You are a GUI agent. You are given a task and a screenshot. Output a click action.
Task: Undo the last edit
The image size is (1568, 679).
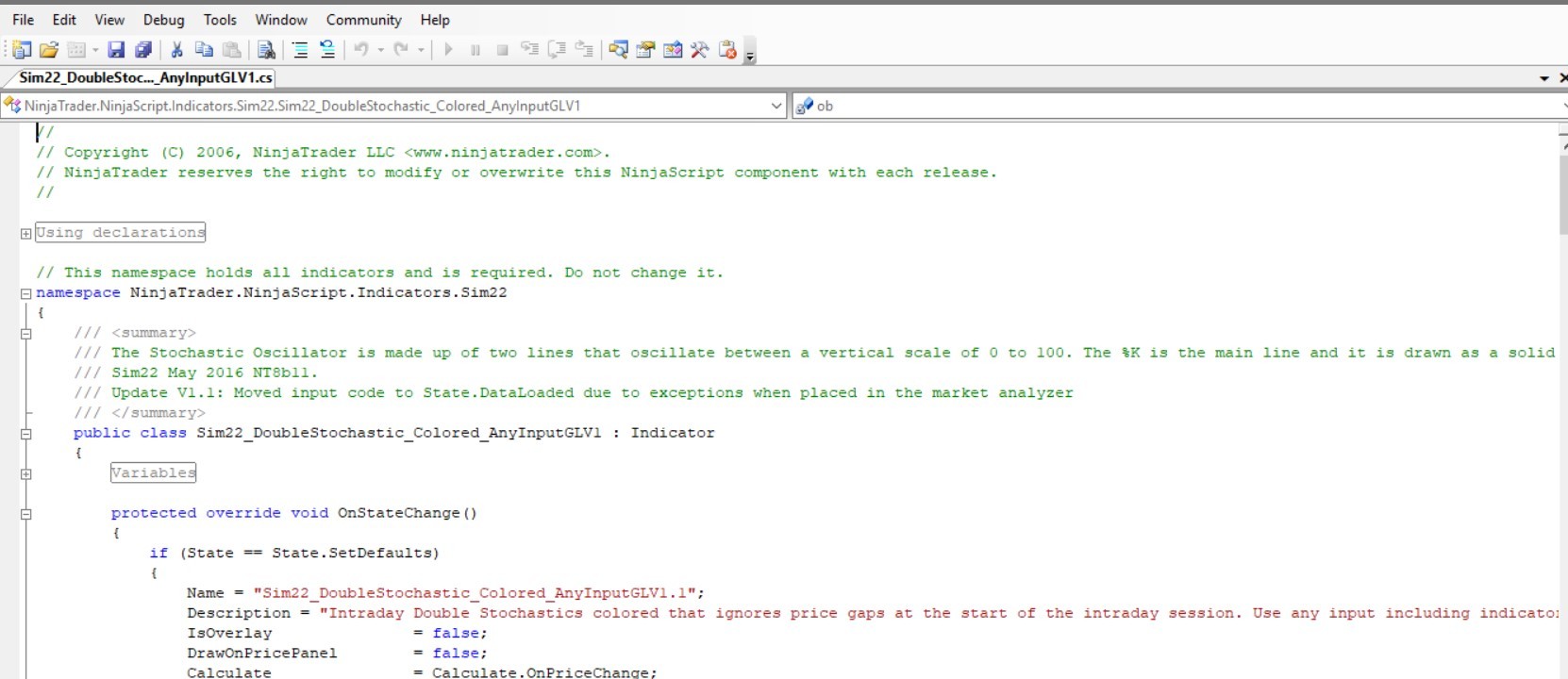361,50
